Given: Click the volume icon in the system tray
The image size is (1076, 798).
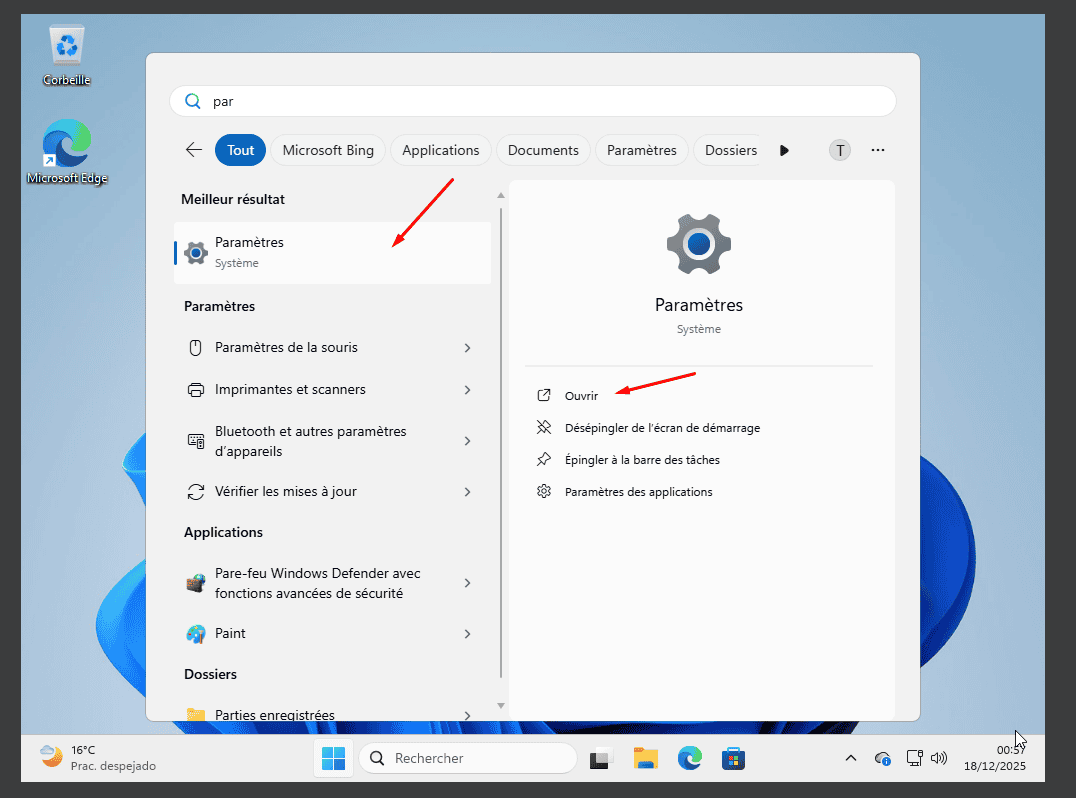Looking at the screenshot, I should [939, 758].
